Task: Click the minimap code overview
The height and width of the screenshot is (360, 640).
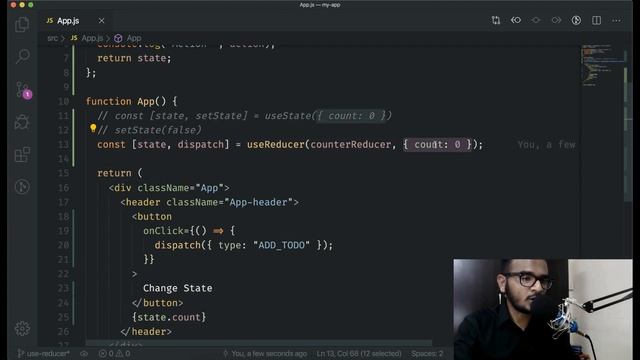Action: 602,65
